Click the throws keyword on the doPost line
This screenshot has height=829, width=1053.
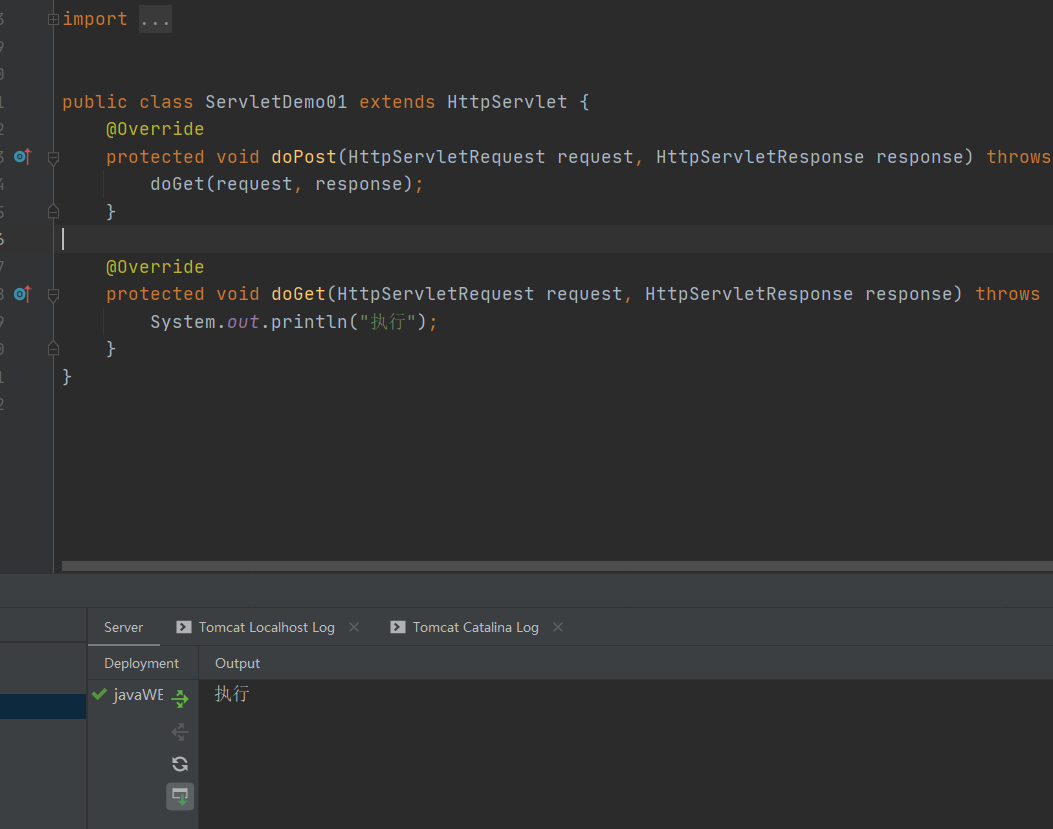point(1019,157)
